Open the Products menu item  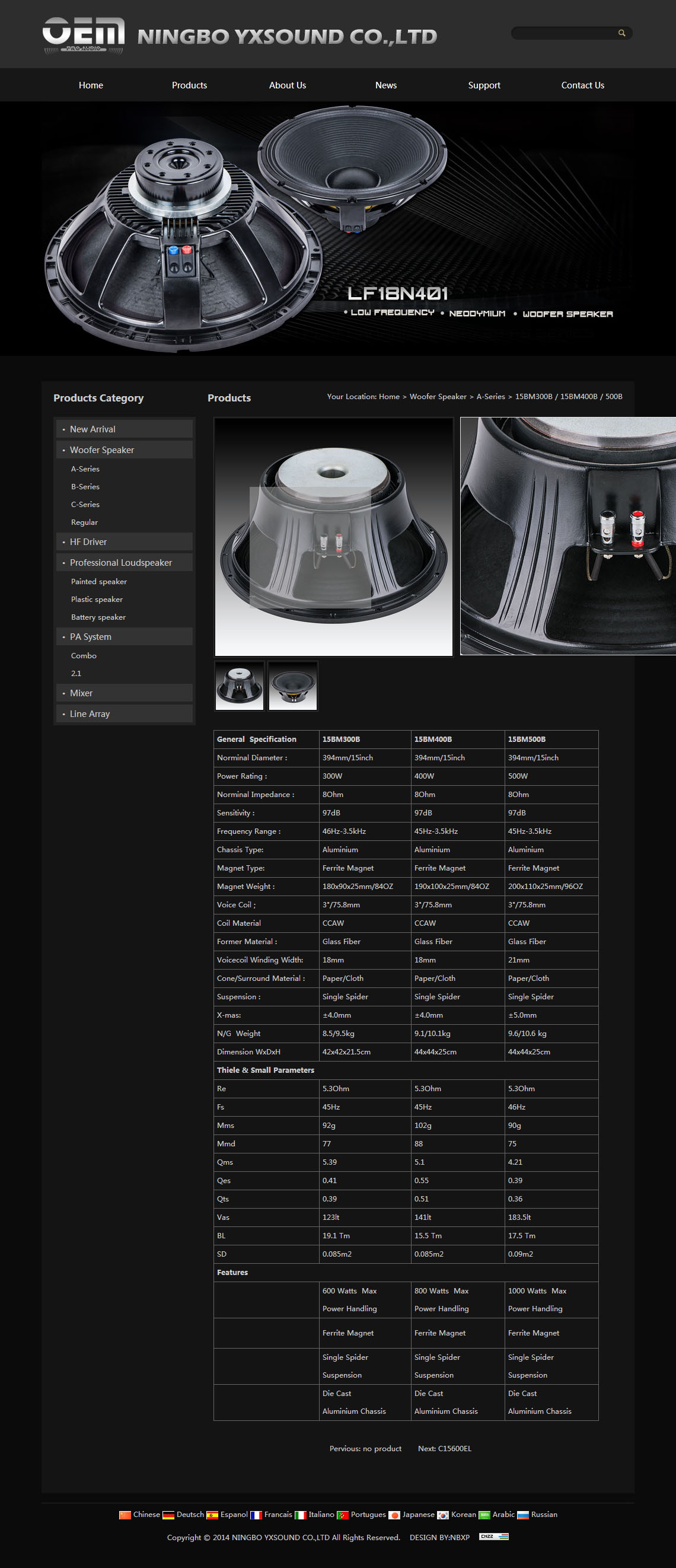(189, 85)
